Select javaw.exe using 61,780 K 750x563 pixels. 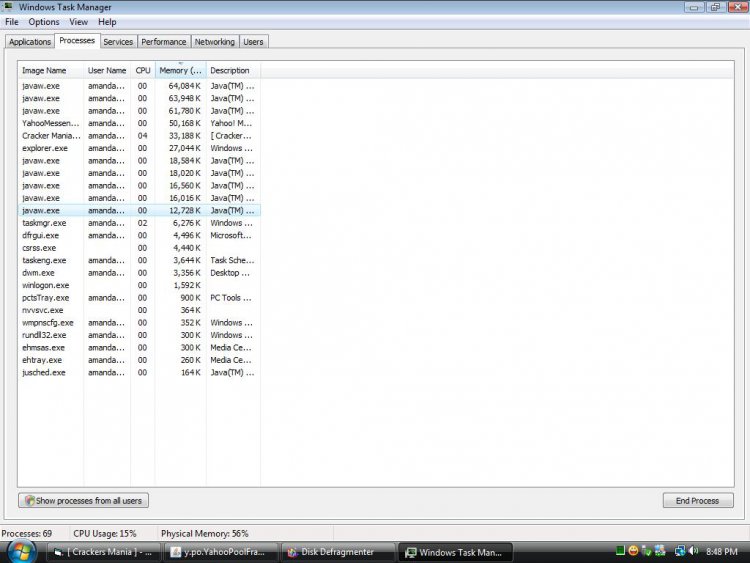pyautogui.click(x=139, y=110)
